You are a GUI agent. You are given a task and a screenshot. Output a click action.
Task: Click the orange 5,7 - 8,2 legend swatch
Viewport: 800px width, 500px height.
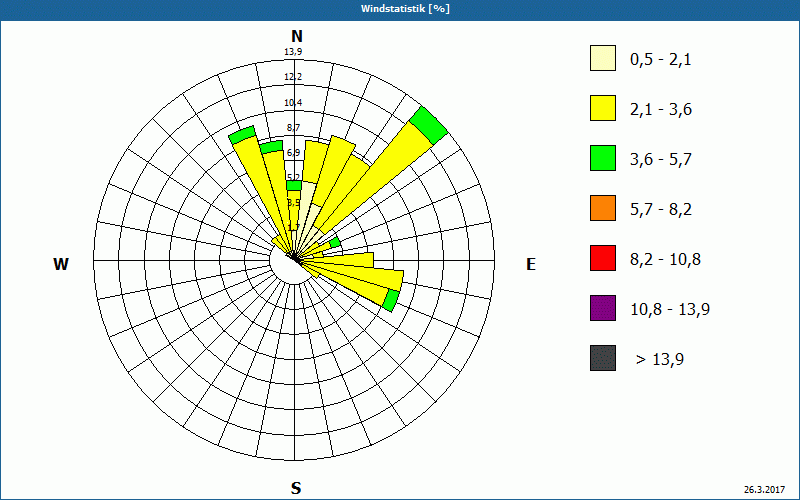coord(603,208)
